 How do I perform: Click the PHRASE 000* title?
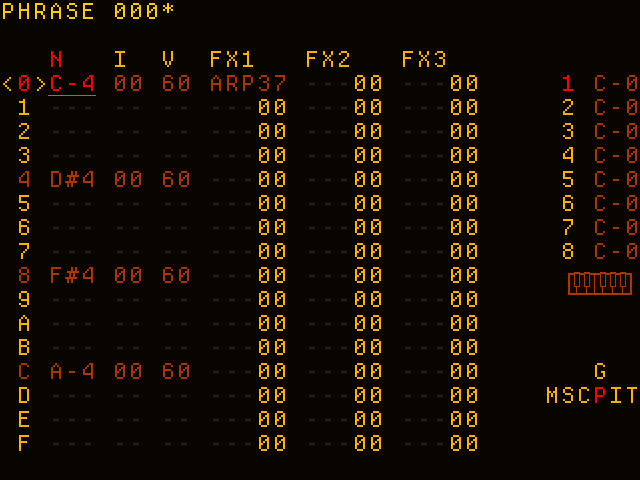pyautogui.click(x=88, y=11)
